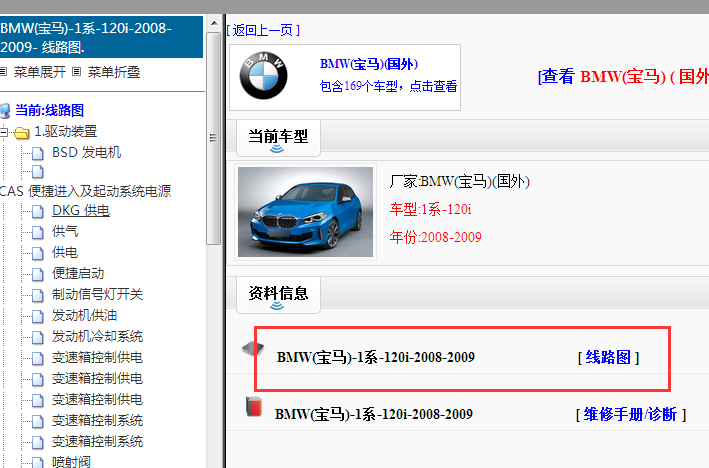The height and width of the screenshot is (468, 709).
Task: Collapse the 1.驱动装置 tree node
Action: pyautogui.click(x=3, y=132)
